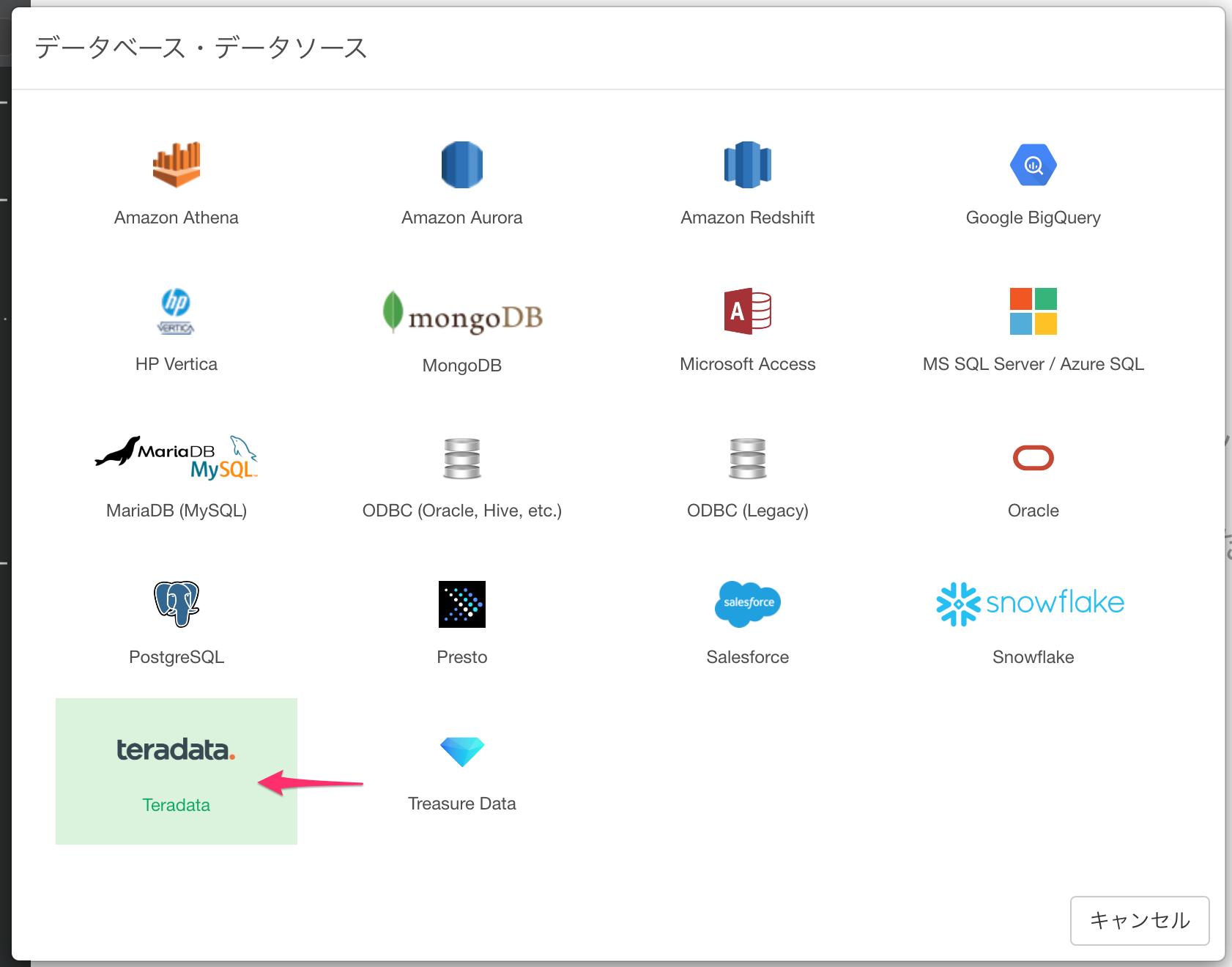Click the red Oracle logo
This screenshot has width=1232, height=967.
[x=1034, y=458]
